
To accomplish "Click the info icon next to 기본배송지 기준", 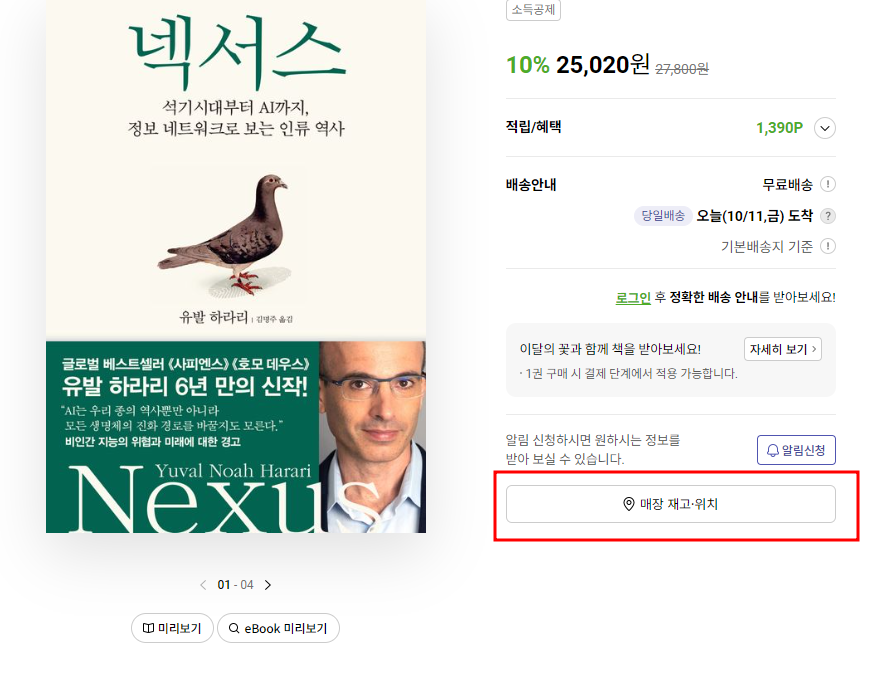I will pyautogui.click(x=830, y=245).
